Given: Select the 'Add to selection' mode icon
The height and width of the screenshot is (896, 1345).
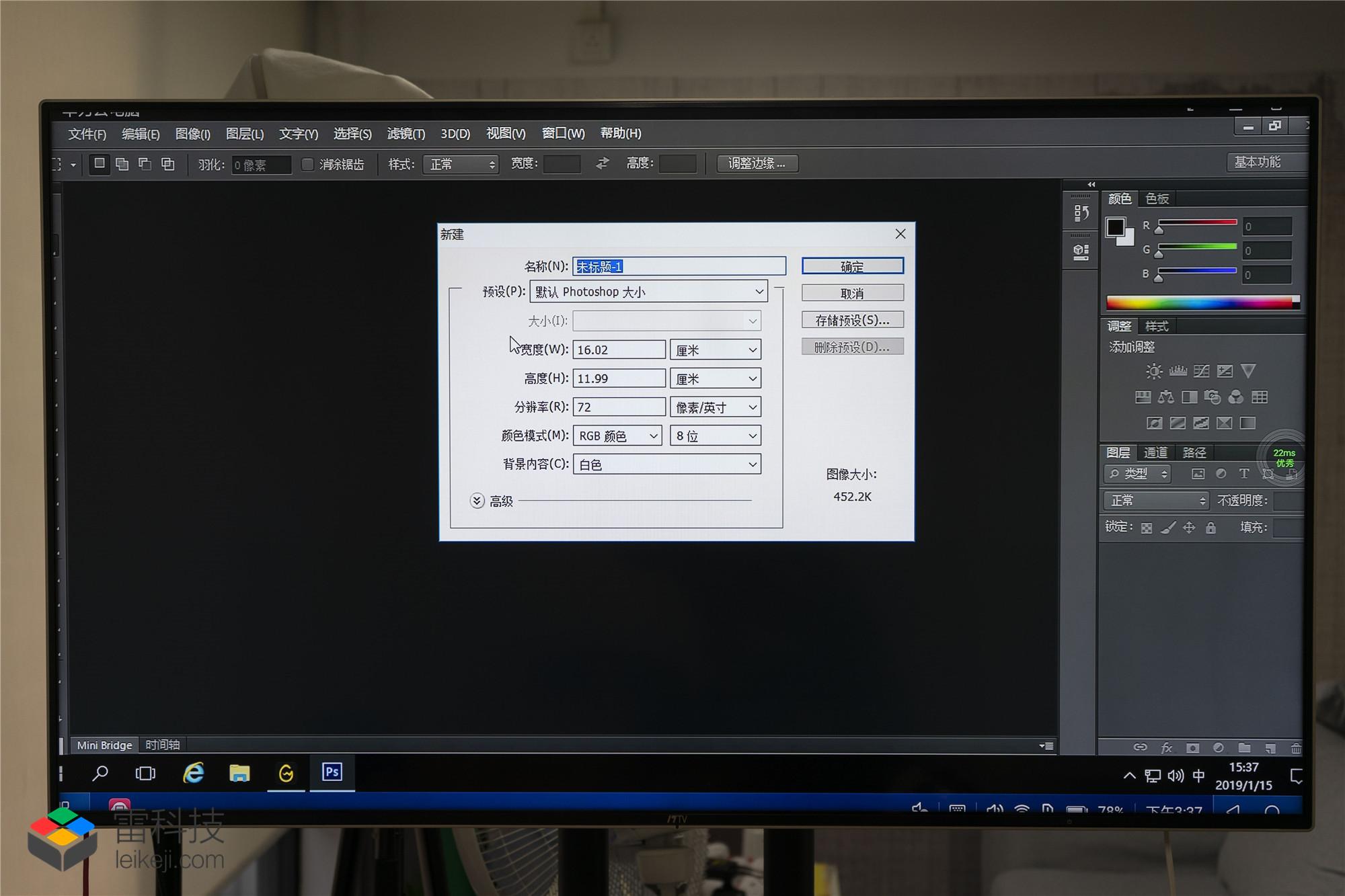Looking at the screenshot, I should (x=122, y=164).
